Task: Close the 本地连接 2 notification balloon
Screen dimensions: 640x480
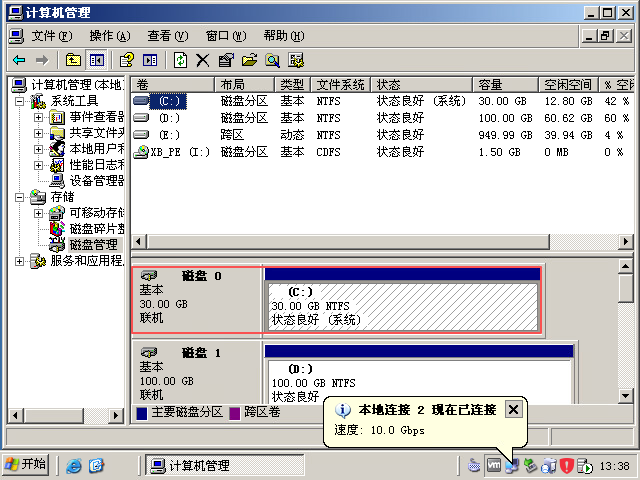Action: click(513, 409)
